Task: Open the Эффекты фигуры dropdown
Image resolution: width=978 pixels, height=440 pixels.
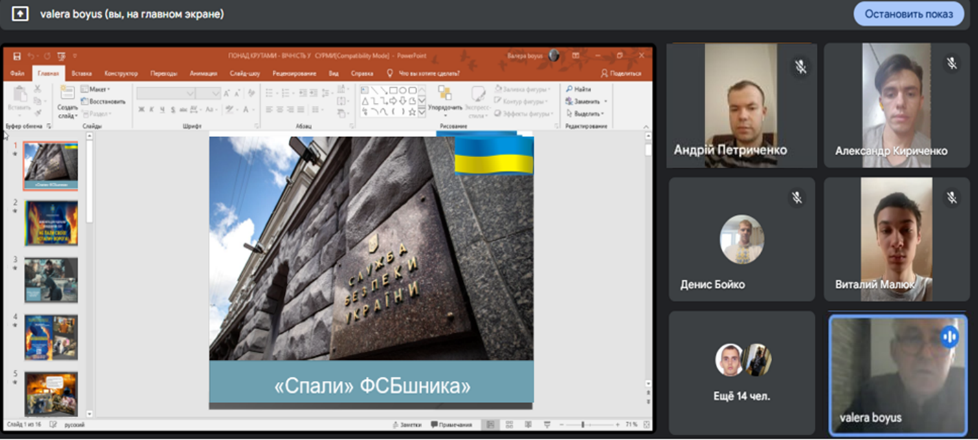Action: 524,114
